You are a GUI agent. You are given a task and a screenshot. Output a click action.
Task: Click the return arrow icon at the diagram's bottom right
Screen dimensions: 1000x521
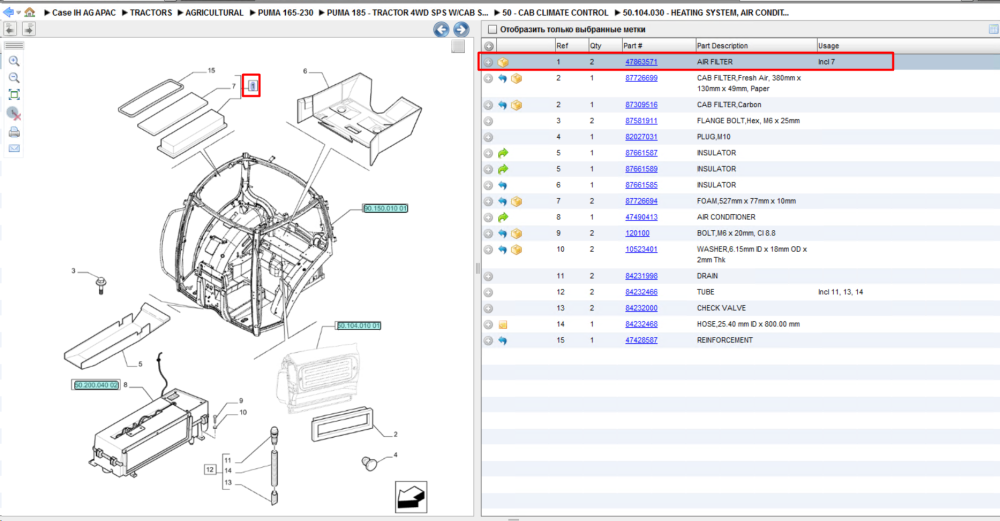(x=411, y=497)
